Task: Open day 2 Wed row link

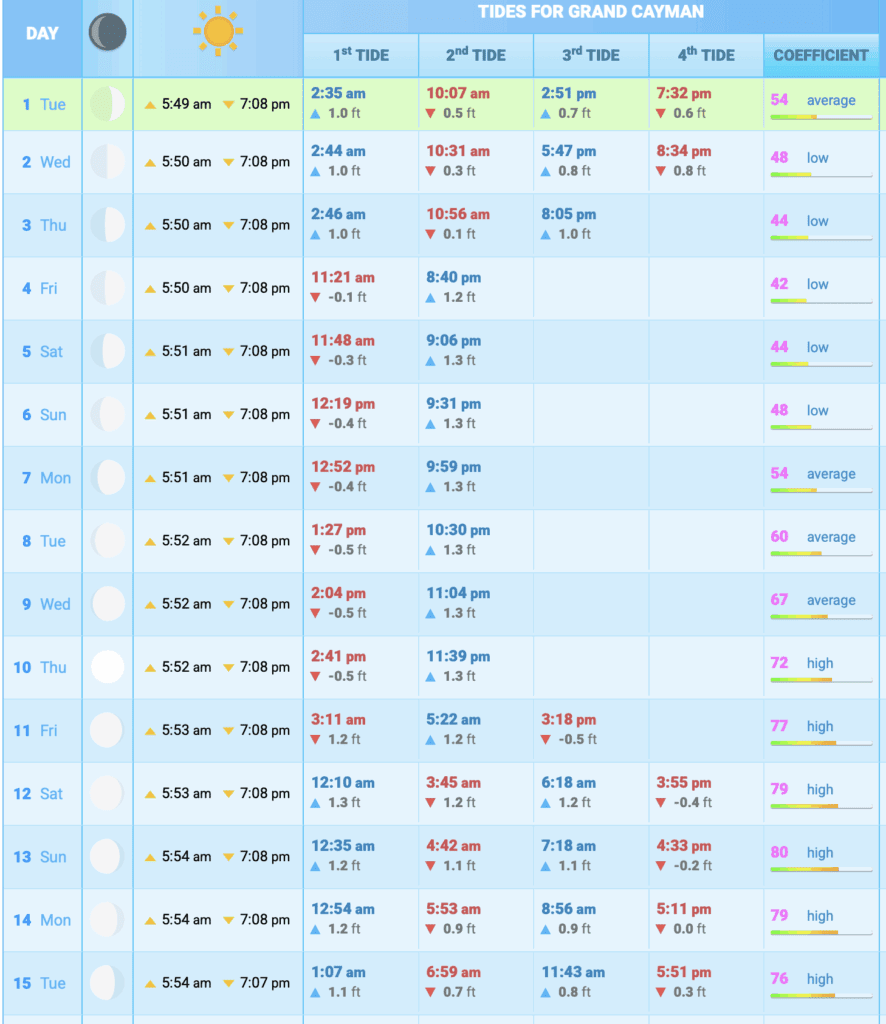Action: (46, 162)
